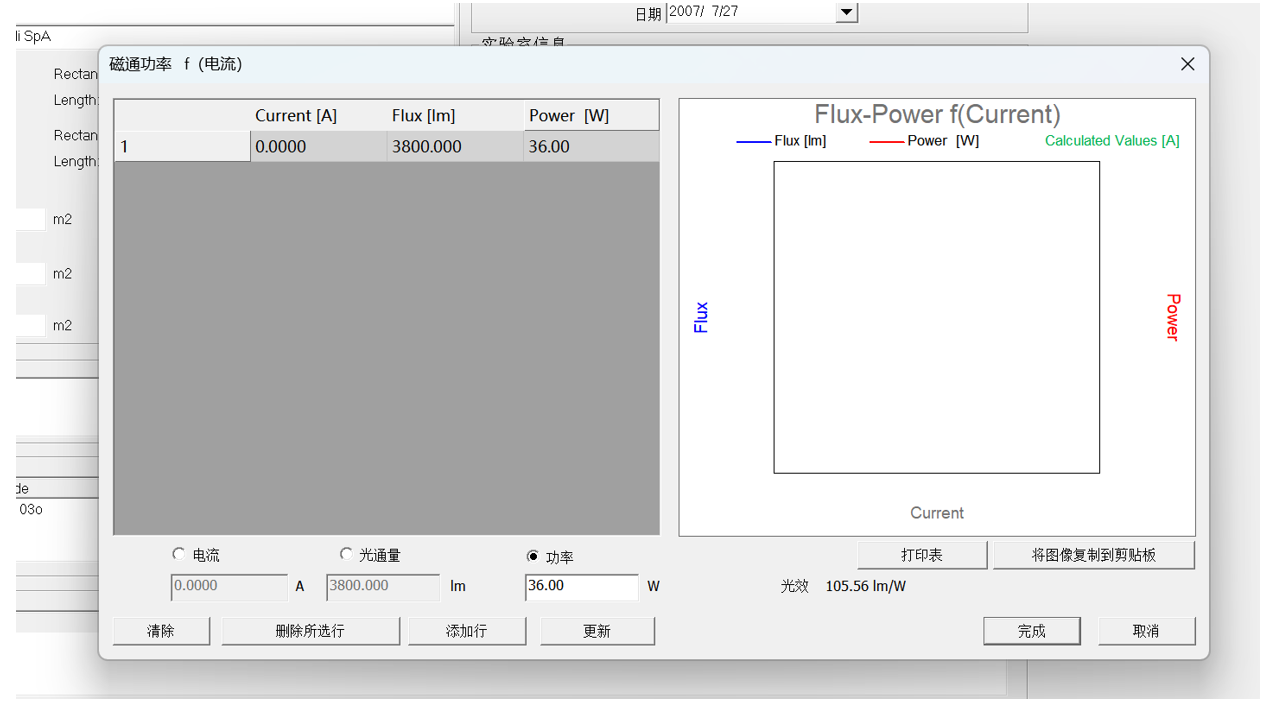This screenshot has height=701, width=1264.
Task: Click the 清除 button
Action: pyautogui.click(x=161, y=631)
